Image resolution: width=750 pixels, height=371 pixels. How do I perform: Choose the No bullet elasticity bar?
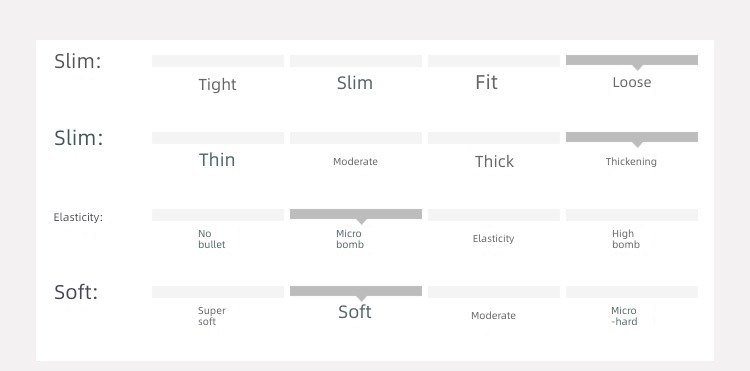tap(218, 215)
